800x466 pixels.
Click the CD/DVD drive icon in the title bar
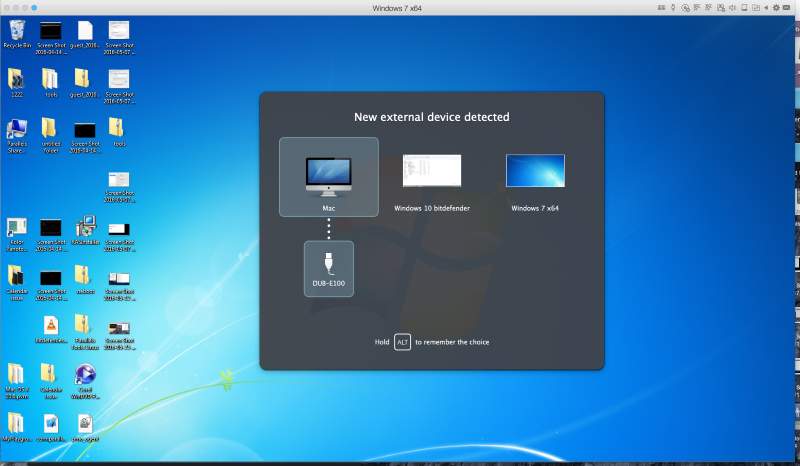click(x=685, y=8)
